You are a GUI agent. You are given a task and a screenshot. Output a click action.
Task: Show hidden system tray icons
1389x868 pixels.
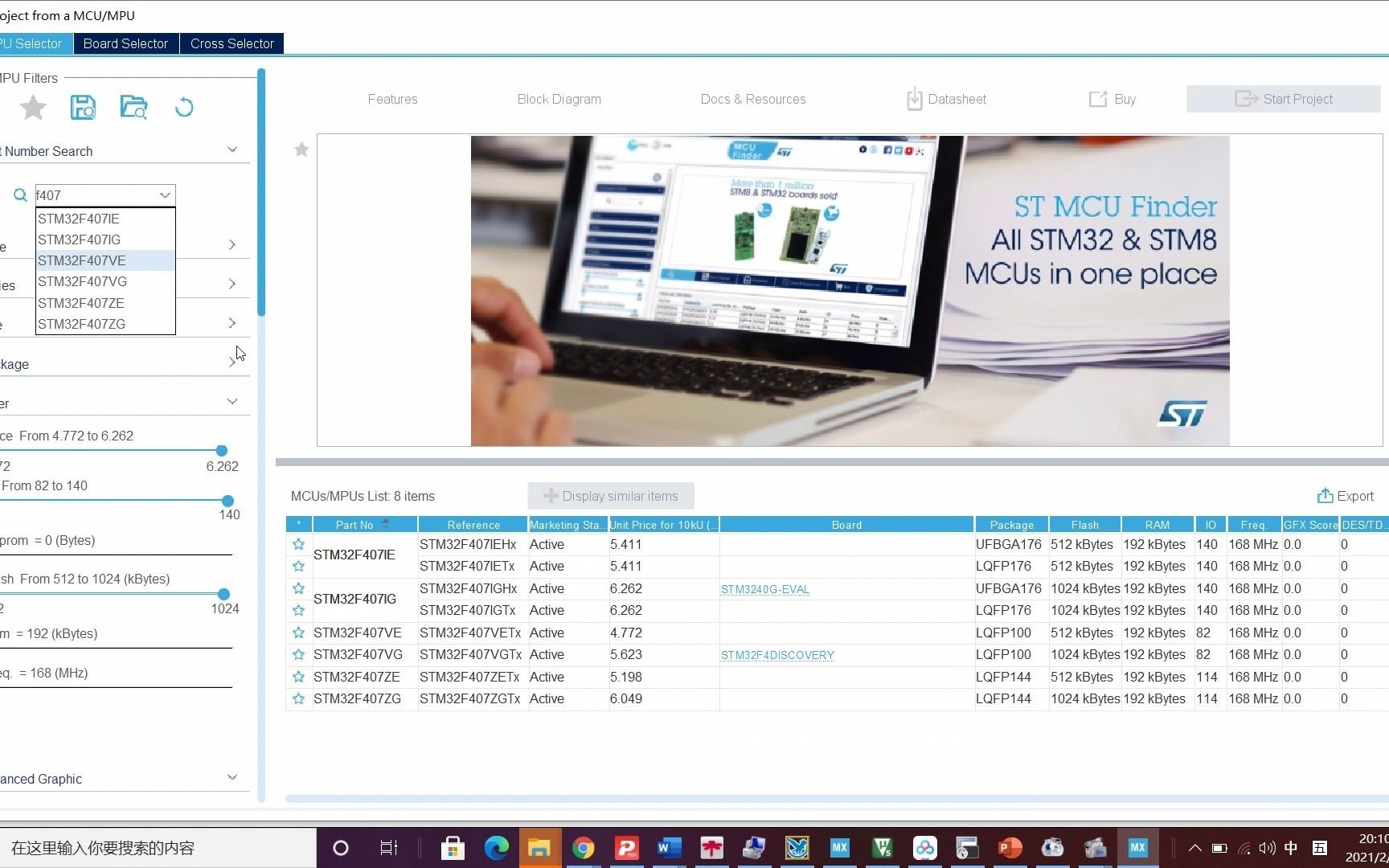1195,848
